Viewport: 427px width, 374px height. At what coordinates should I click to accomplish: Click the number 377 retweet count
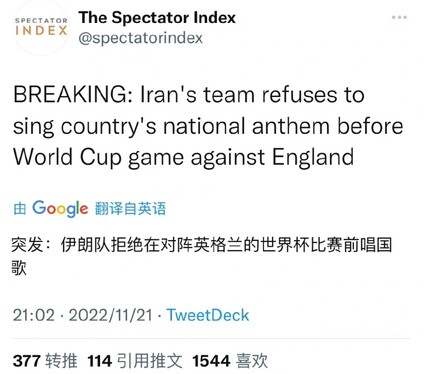point(27,361)
